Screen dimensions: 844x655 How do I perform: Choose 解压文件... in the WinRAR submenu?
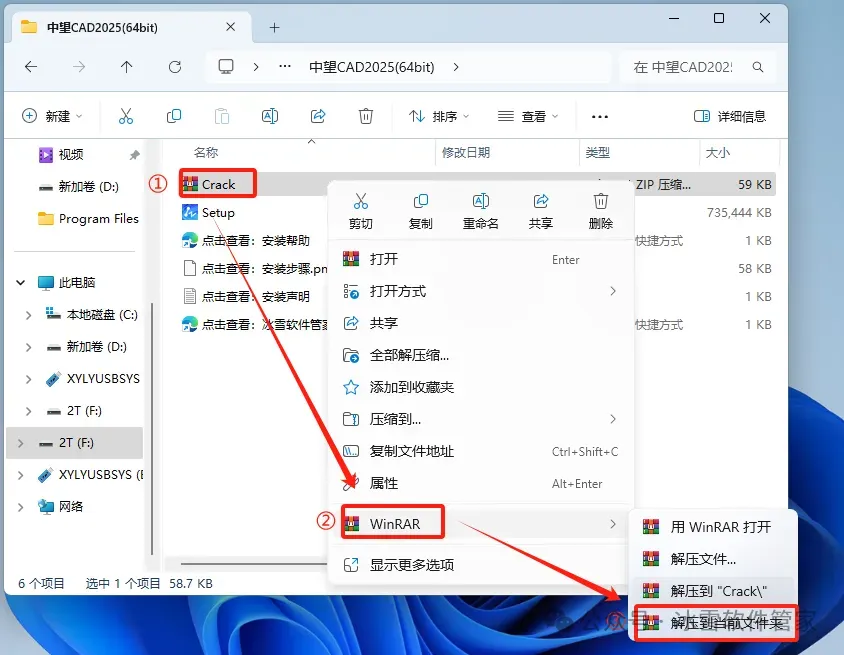713,559
